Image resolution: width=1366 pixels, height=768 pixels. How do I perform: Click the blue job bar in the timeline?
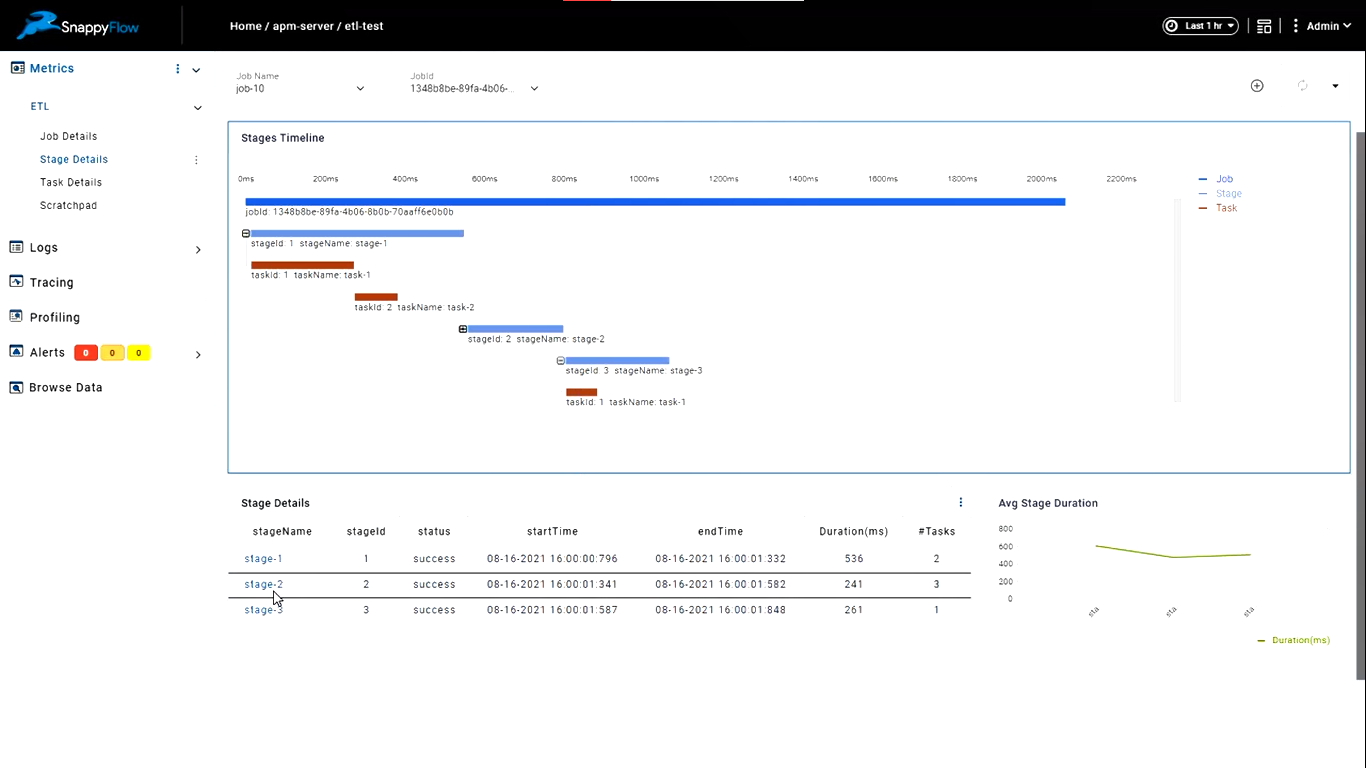pos(655,202)
